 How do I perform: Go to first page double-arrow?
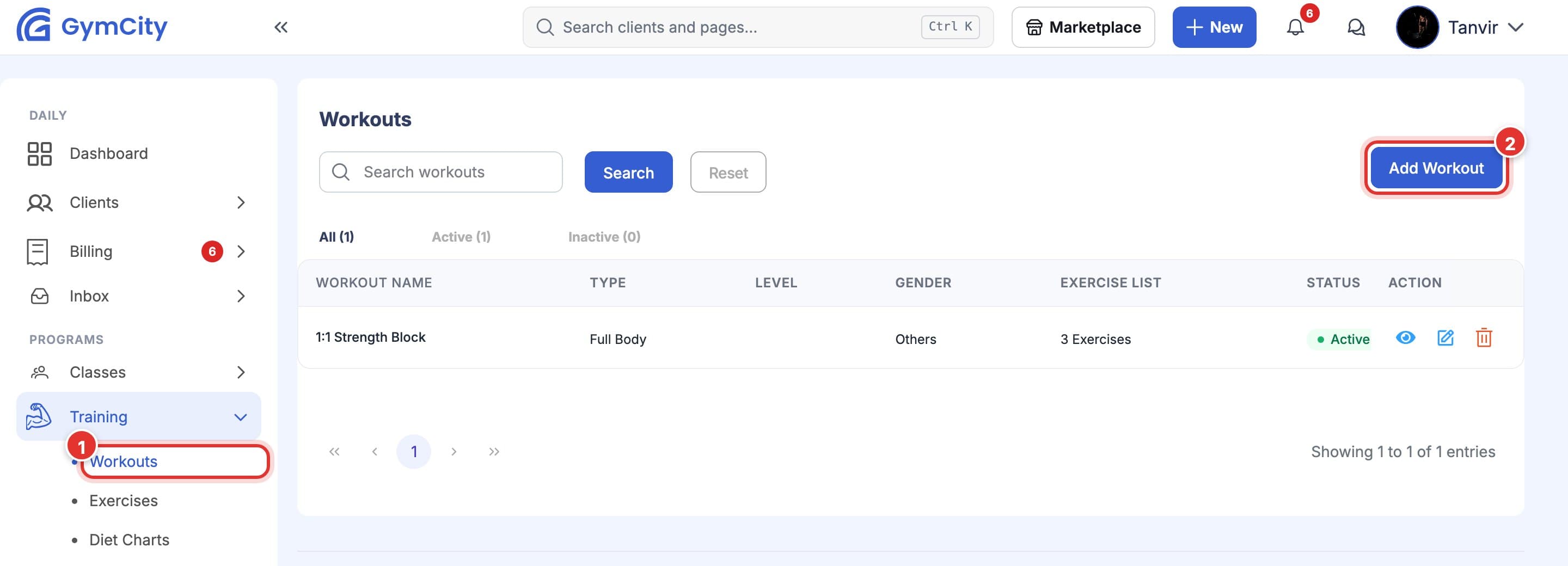pyautogui.click(x=334, y=452)
